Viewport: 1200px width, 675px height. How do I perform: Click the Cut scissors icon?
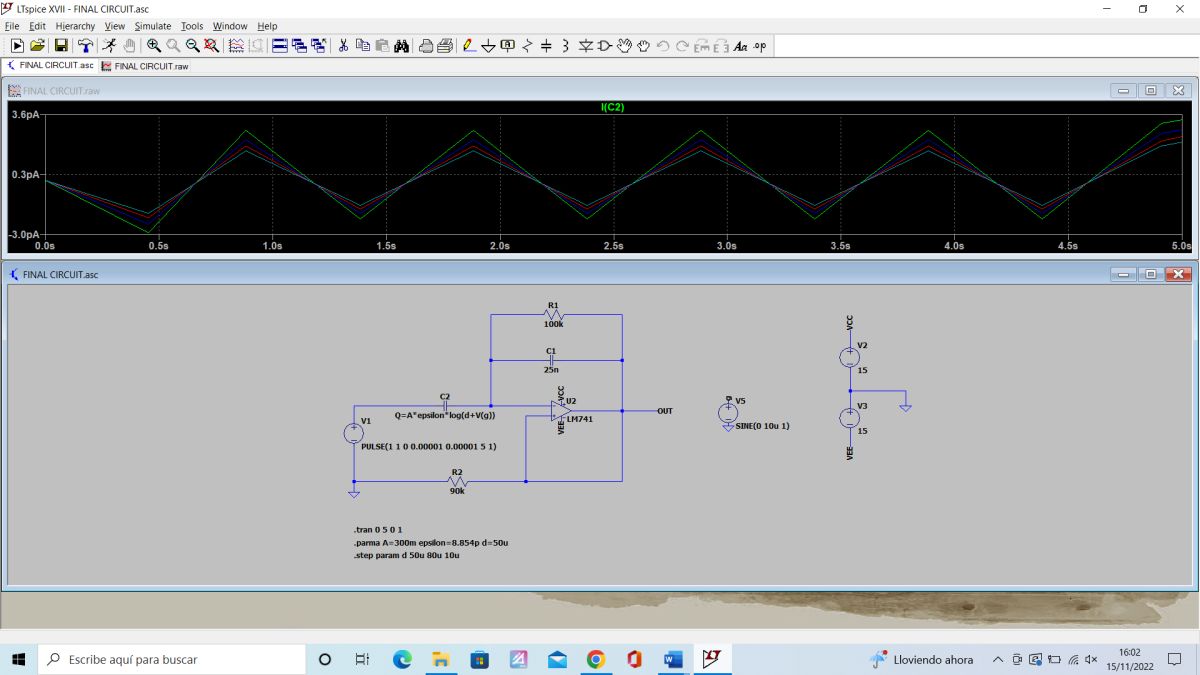pos(343,46)
